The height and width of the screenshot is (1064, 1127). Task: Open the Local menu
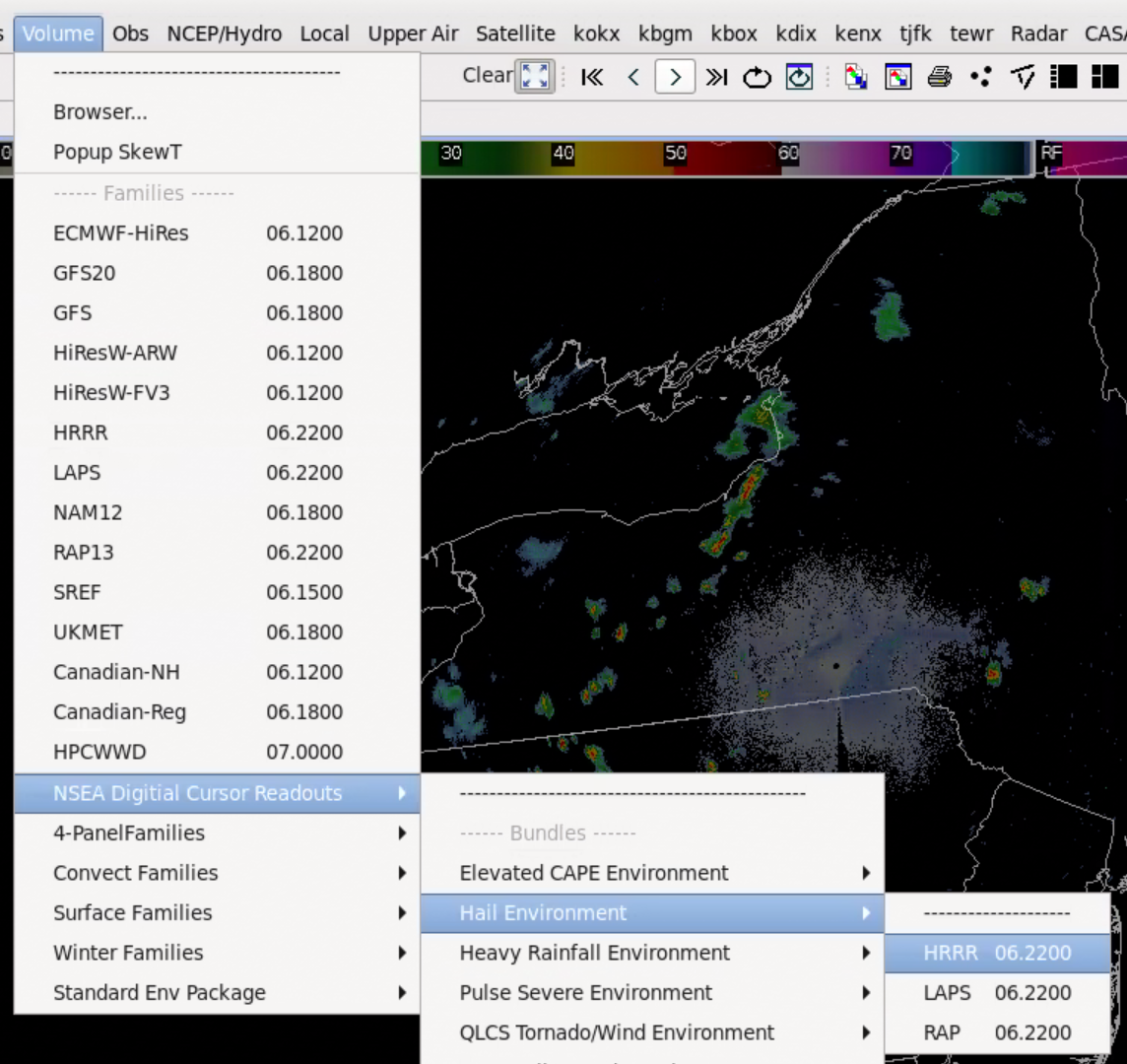pyautogui.click(x=325, y=33)
